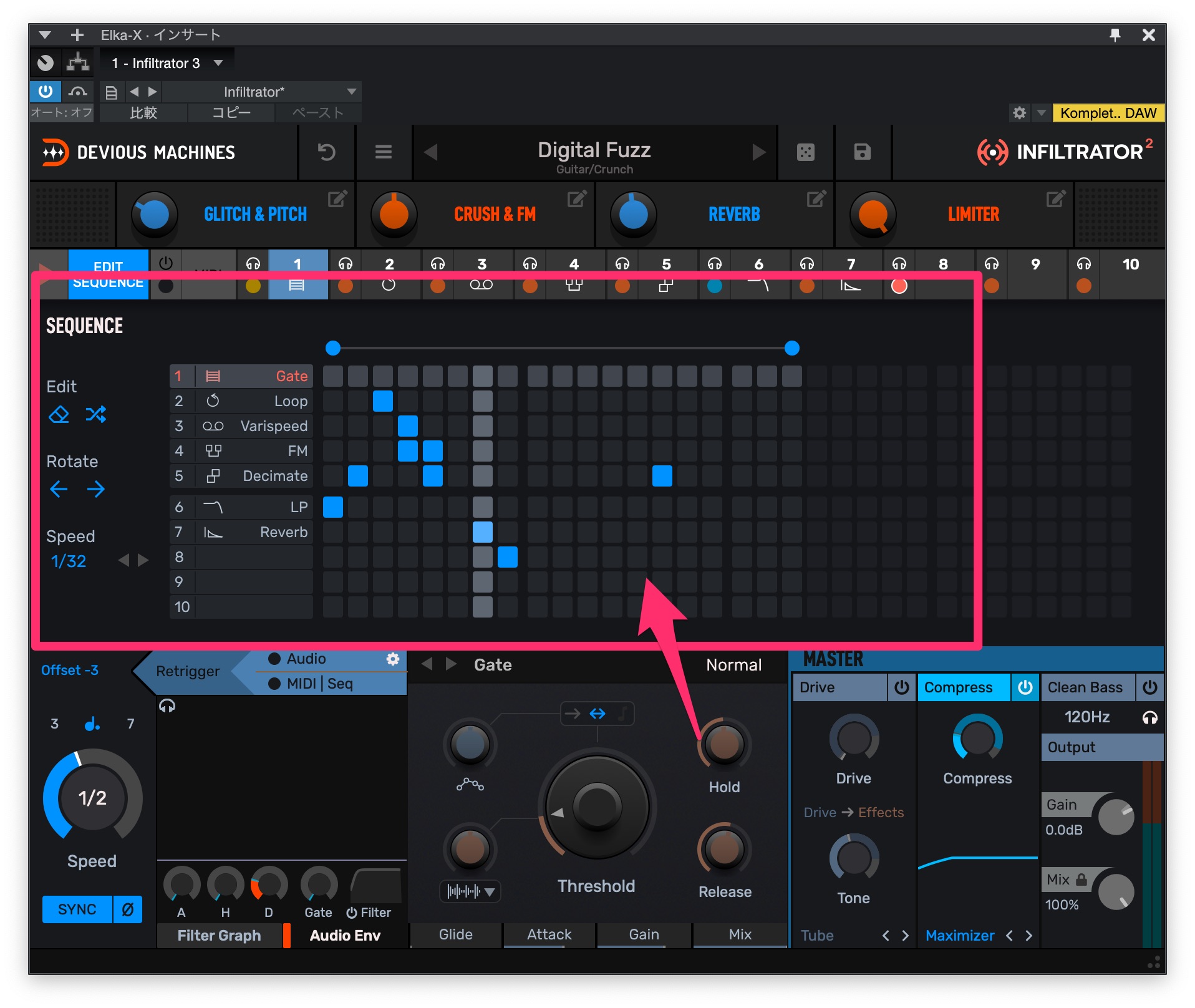Screen dimensions: 1195x1008
Task: Click the eraser icon under Edit
Action: point(59,415)
